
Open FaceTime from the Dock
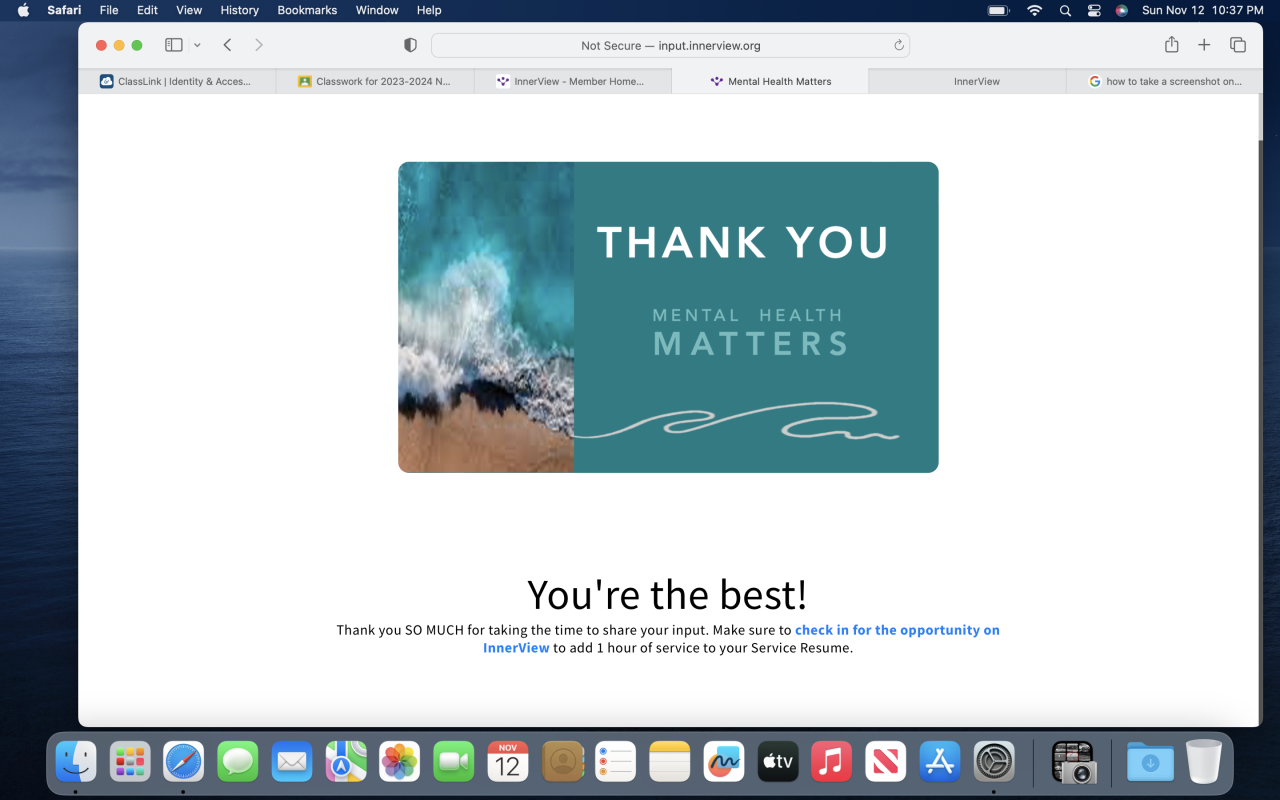[x=454, y=762]
